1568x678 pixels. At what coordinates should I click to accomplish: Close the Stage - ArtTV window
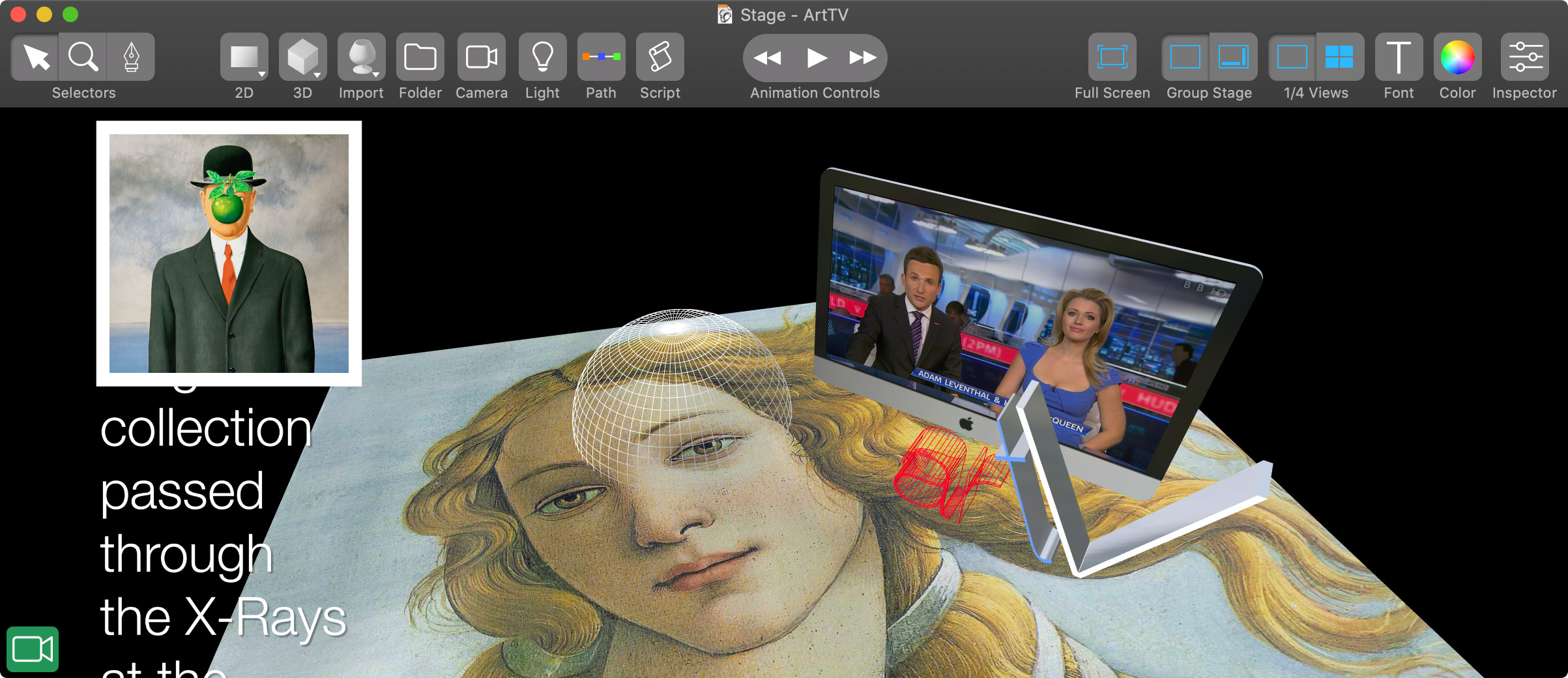click(18, 14)
